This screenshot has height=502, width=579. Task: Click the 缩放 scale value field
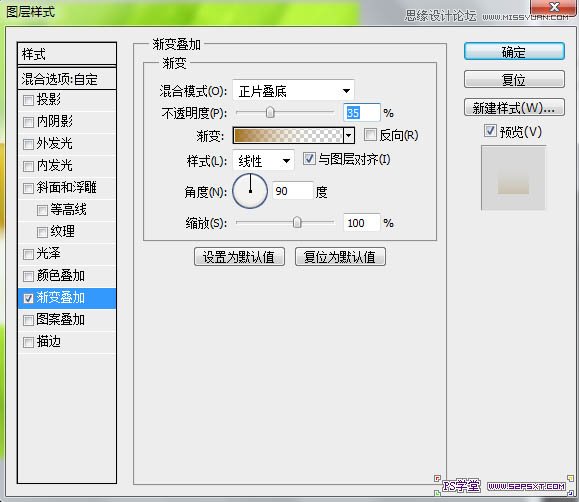click(362, 223)
